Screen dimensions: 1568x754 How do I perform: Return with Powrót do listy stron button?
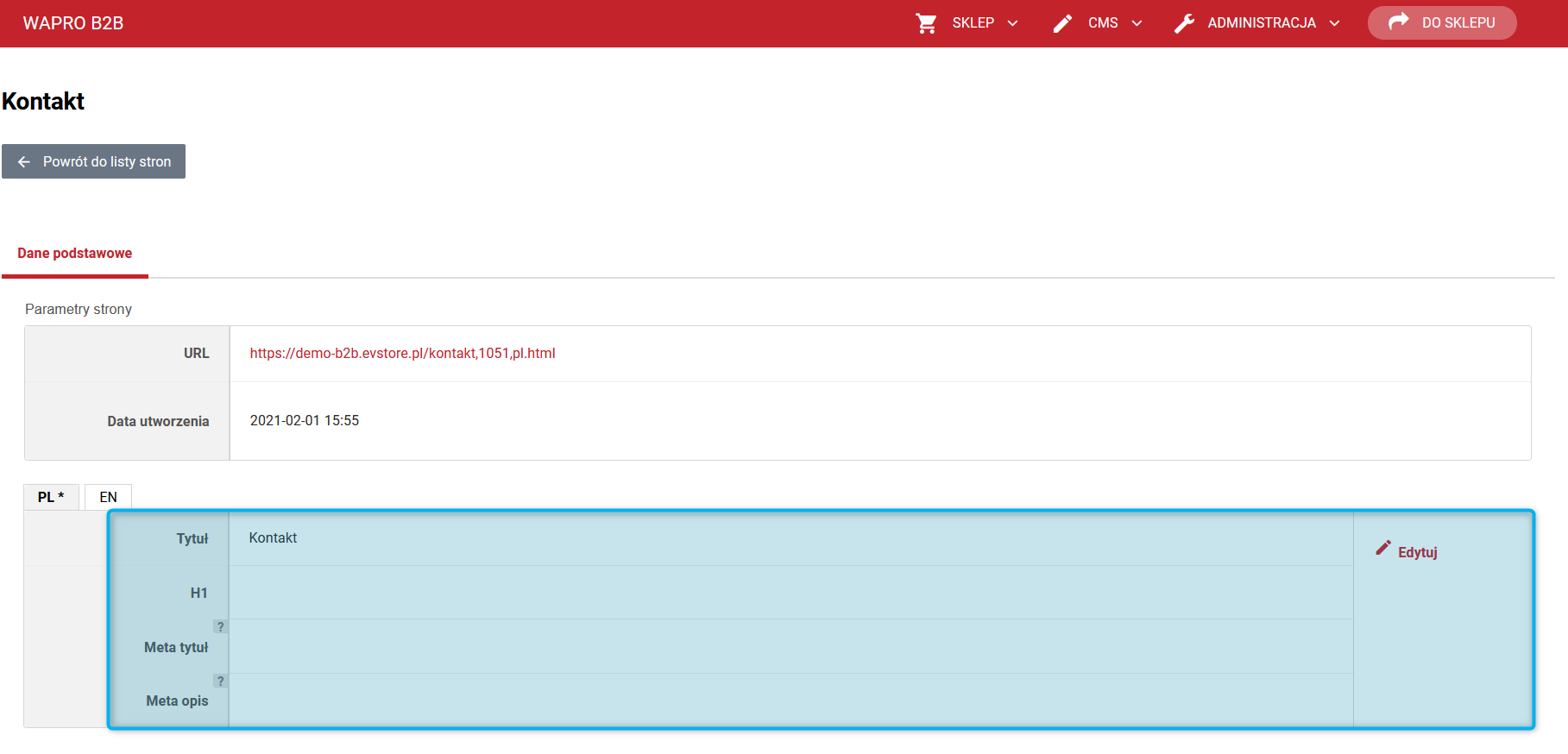tap(93, 161)
